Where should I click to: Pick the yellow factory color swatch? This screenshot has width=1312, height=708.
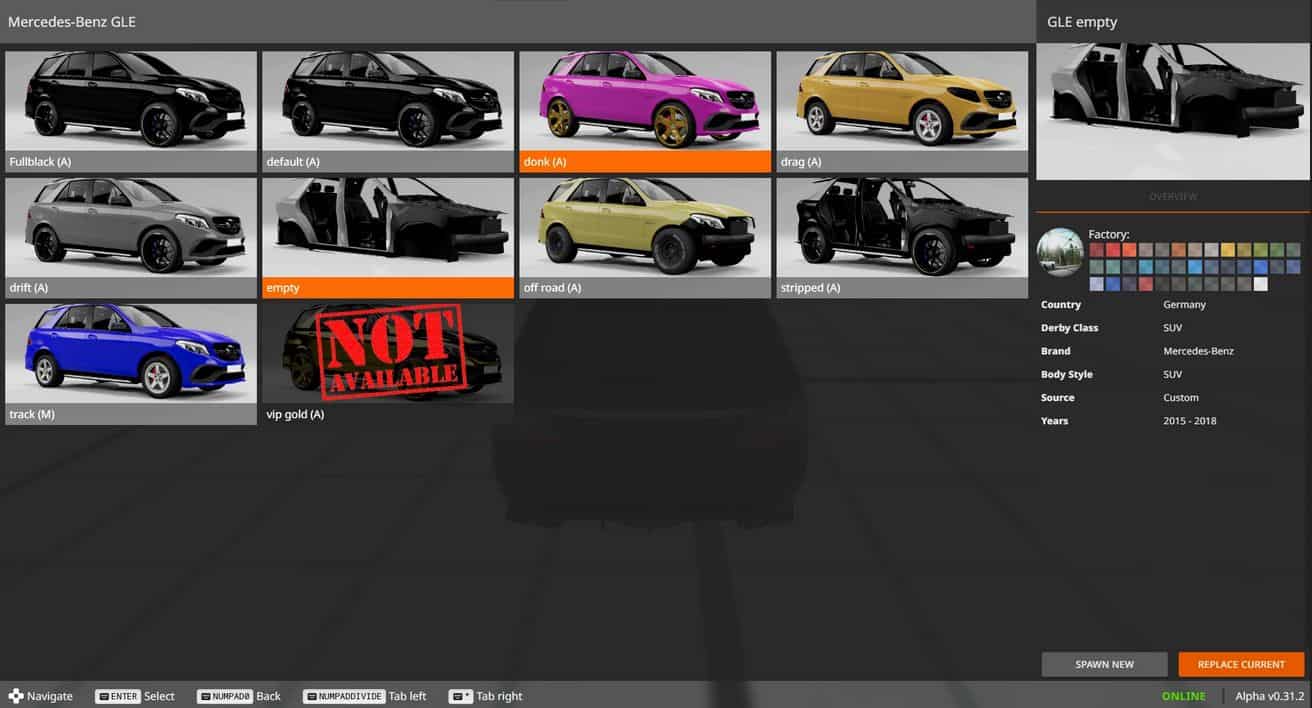(1227, 250)
